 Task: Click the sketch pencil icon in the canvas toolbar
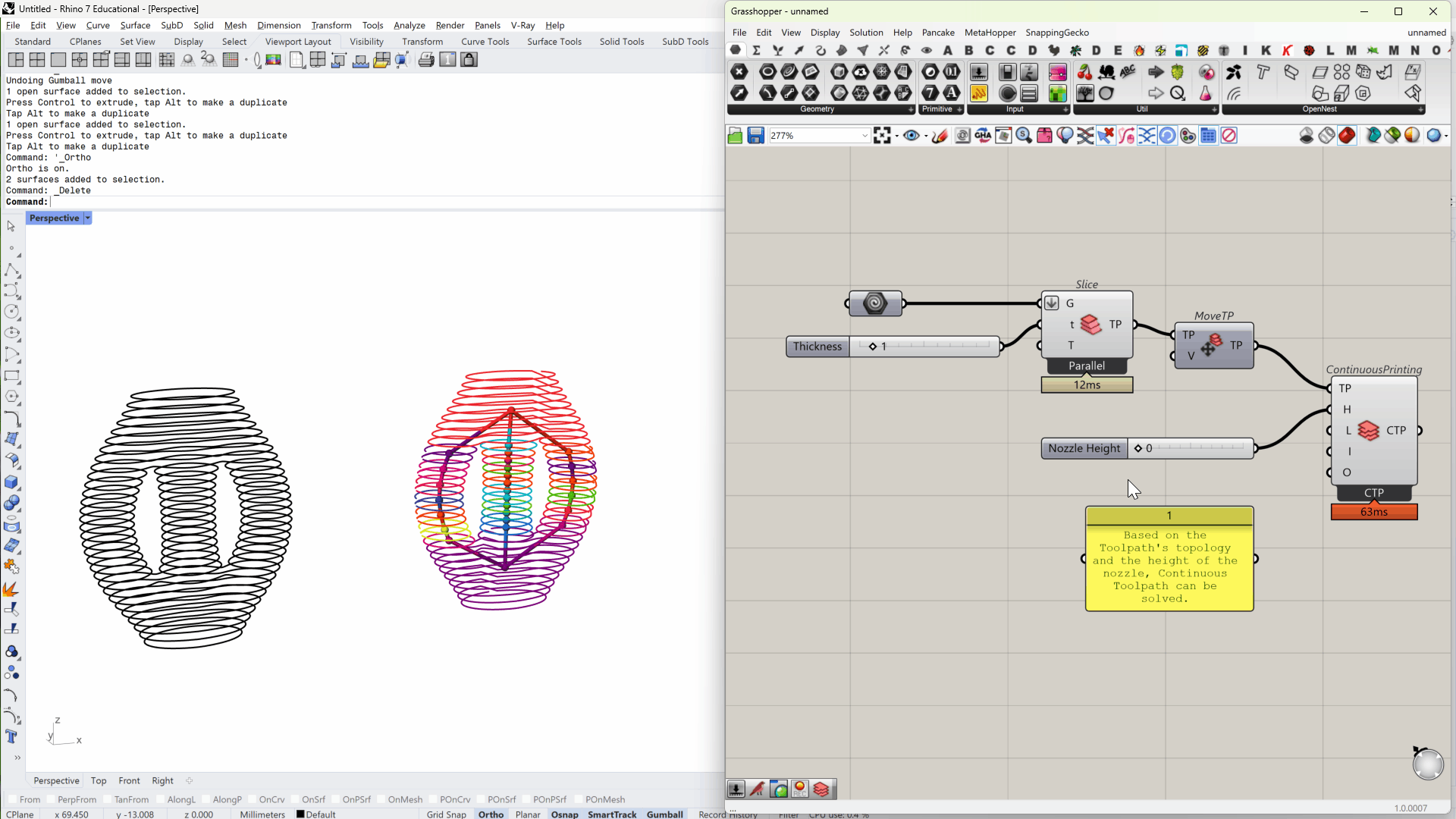pyautogui.click(x=940, y=136)
